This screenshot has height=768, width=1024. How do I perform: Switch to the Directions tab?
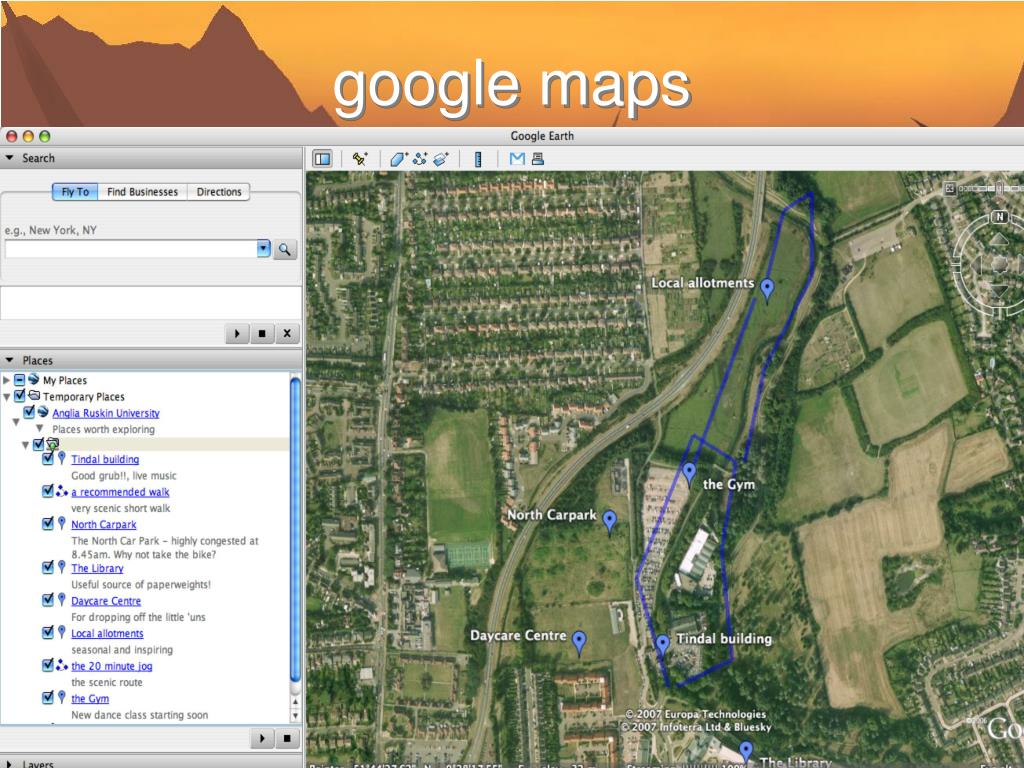point(219,191)
